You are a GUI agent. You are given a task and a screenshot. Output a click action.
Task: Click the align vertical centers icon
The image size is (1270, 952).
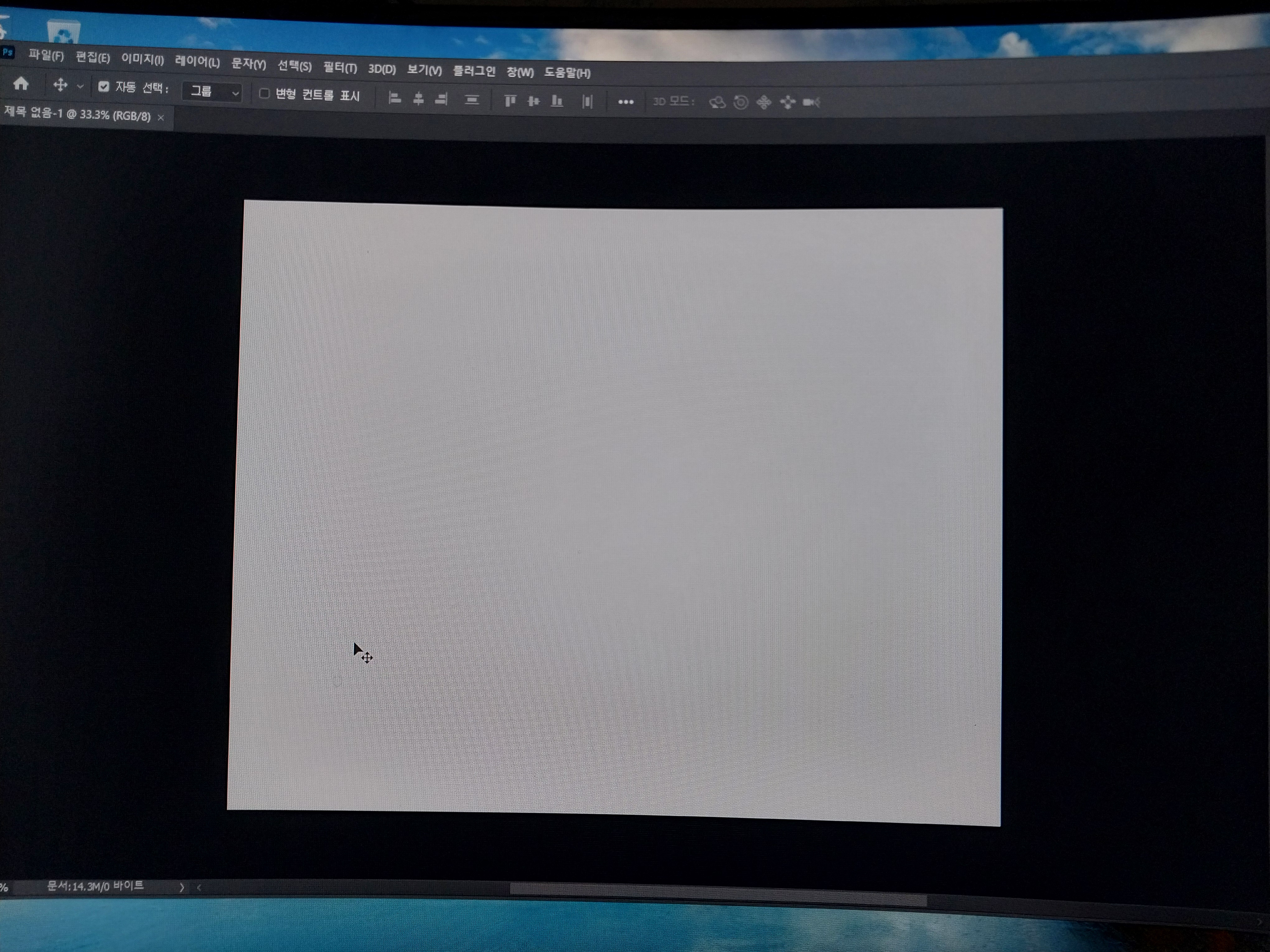point(534,101)
